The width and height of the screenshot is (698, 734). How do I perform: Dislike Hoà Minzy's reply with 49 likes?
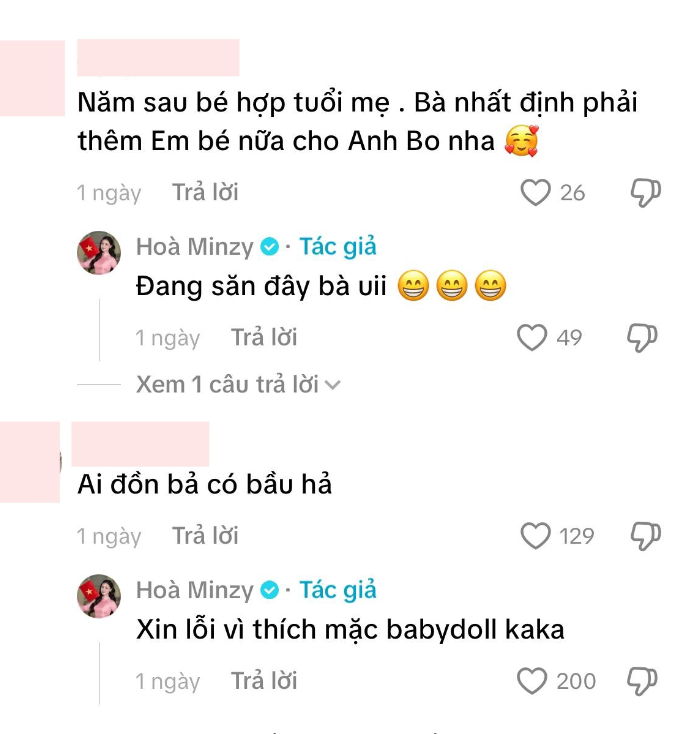click(642, 338)
